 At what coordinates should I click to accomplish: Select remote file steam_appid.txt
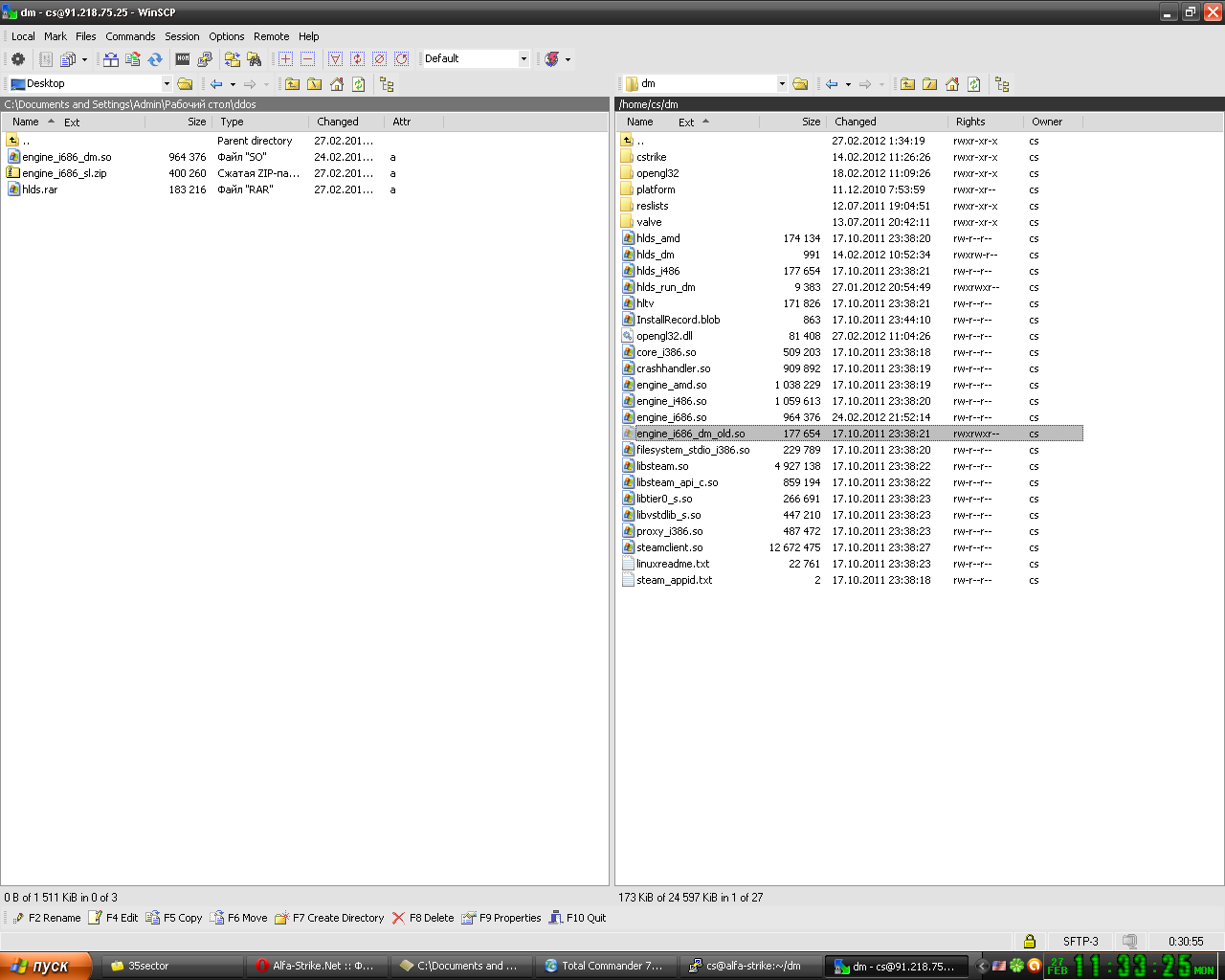pyautogui.click(x=674, y=580)
